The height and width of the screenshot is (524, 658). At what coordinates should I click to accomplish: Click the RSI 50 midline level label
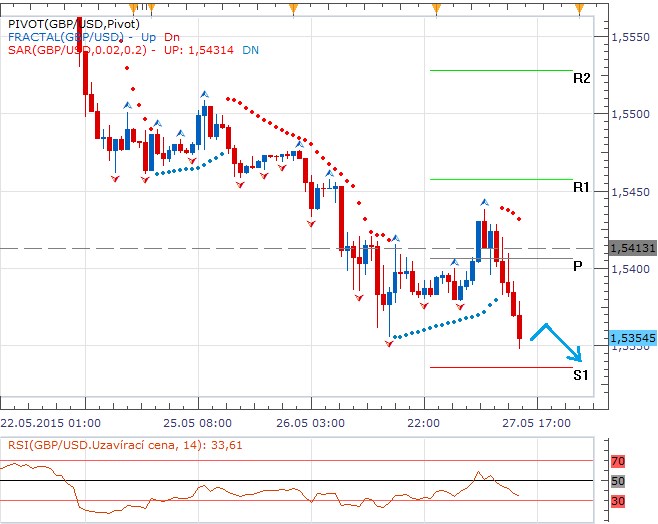coord(617,482)
